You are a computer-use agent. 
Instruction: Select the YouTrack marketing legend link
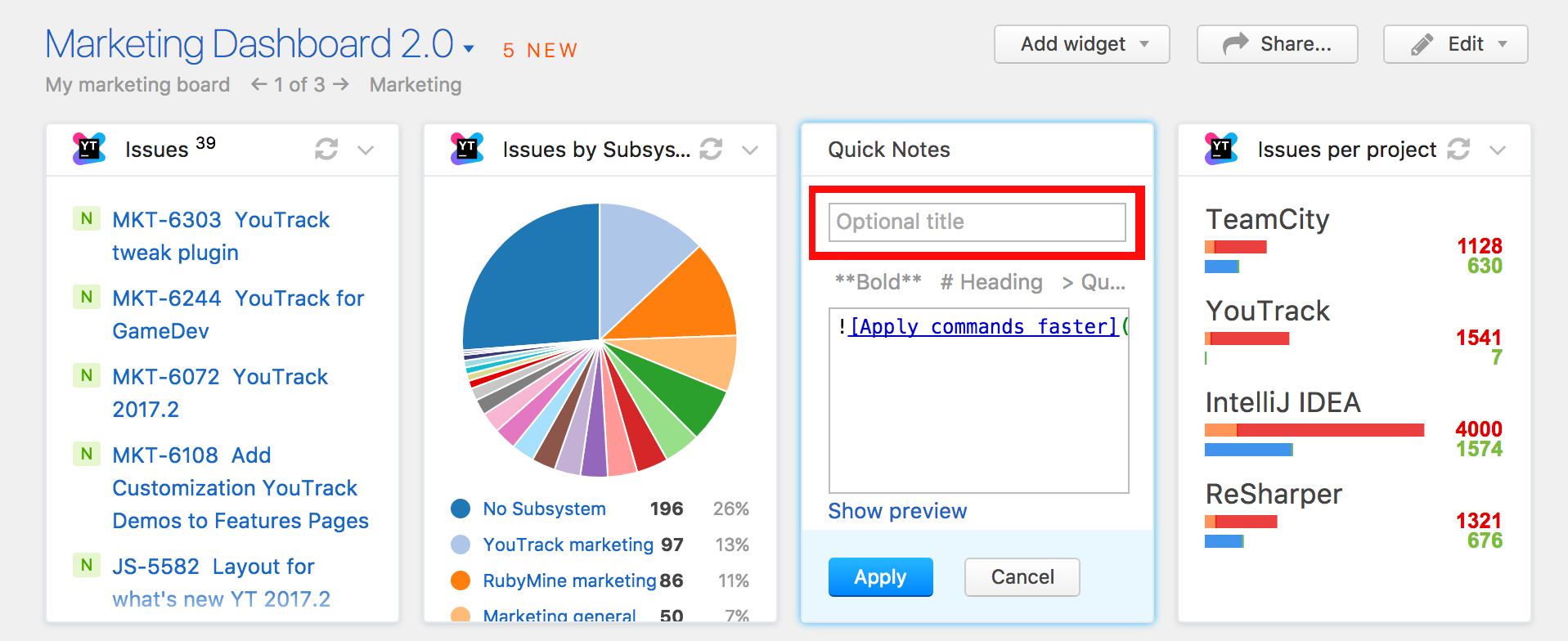tap(568, 545)
